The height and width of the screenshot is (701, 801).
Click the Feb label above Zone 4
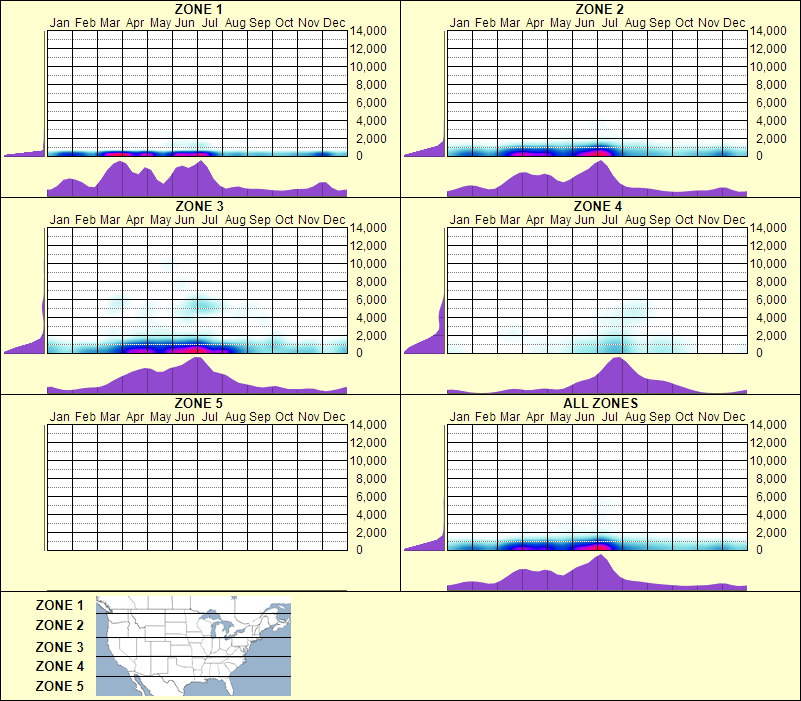pyautogui.click(x=485, y=220)
